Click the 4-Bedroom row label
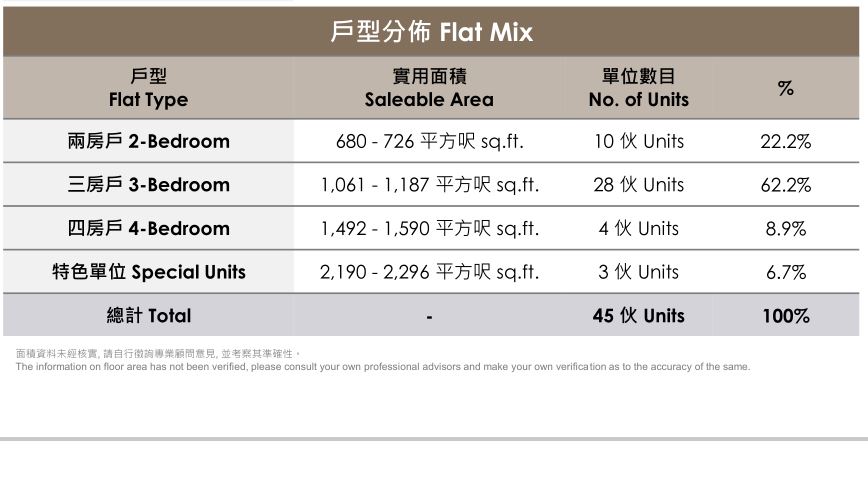868x490 pixels. pos(148,228)
